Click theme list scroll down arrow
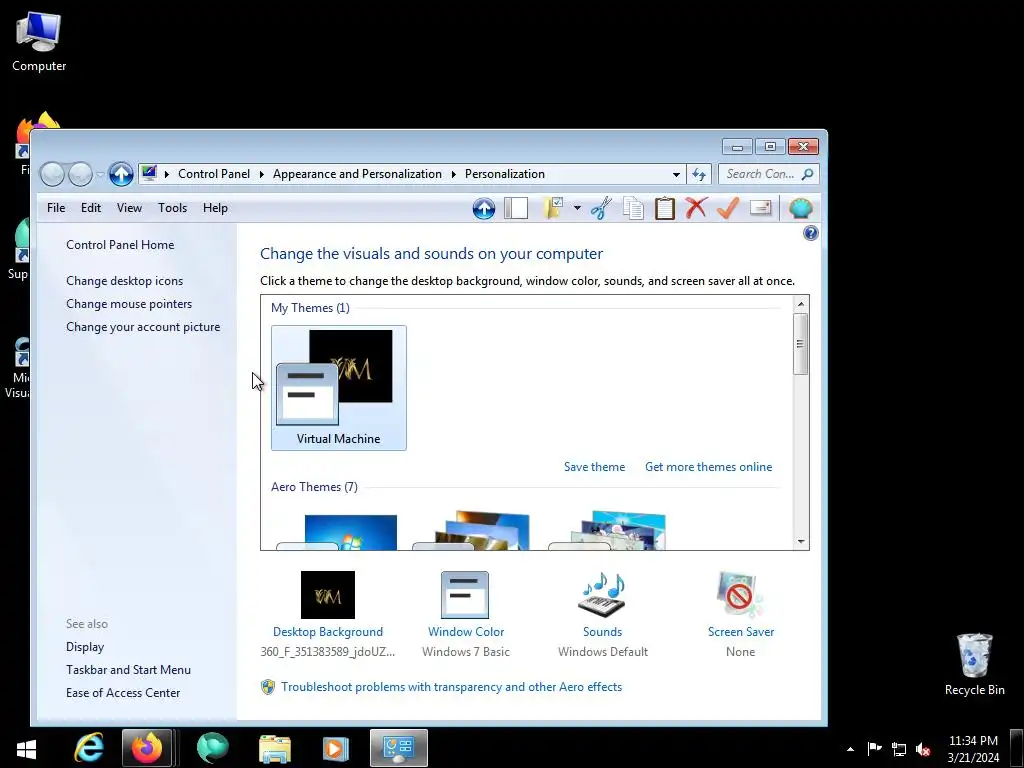 coord(801,541)
